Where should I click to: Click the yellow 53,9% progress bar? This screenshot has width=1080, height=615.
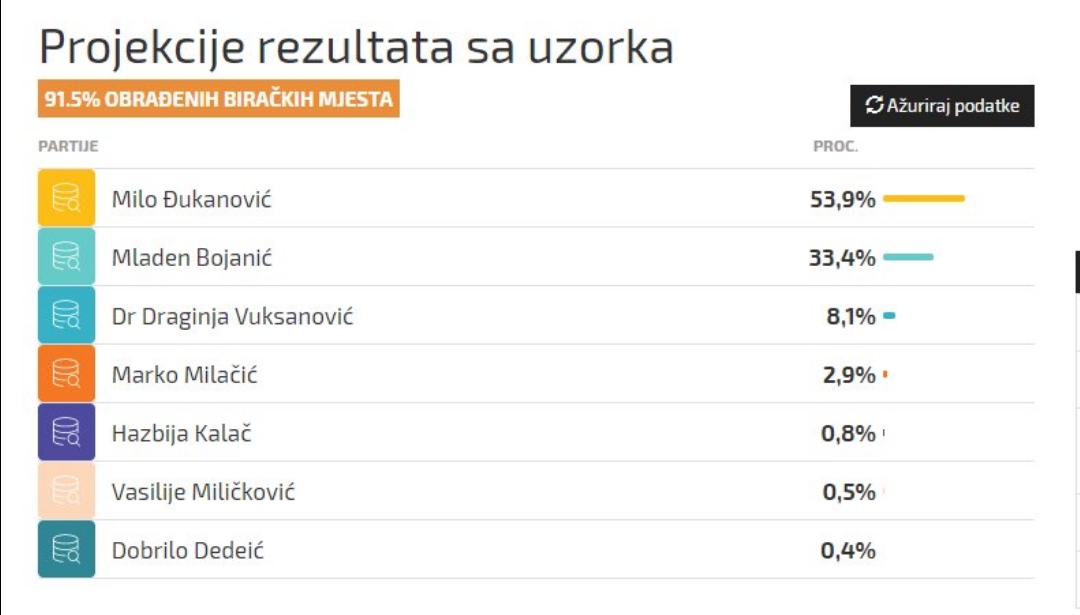click(924, 198)
